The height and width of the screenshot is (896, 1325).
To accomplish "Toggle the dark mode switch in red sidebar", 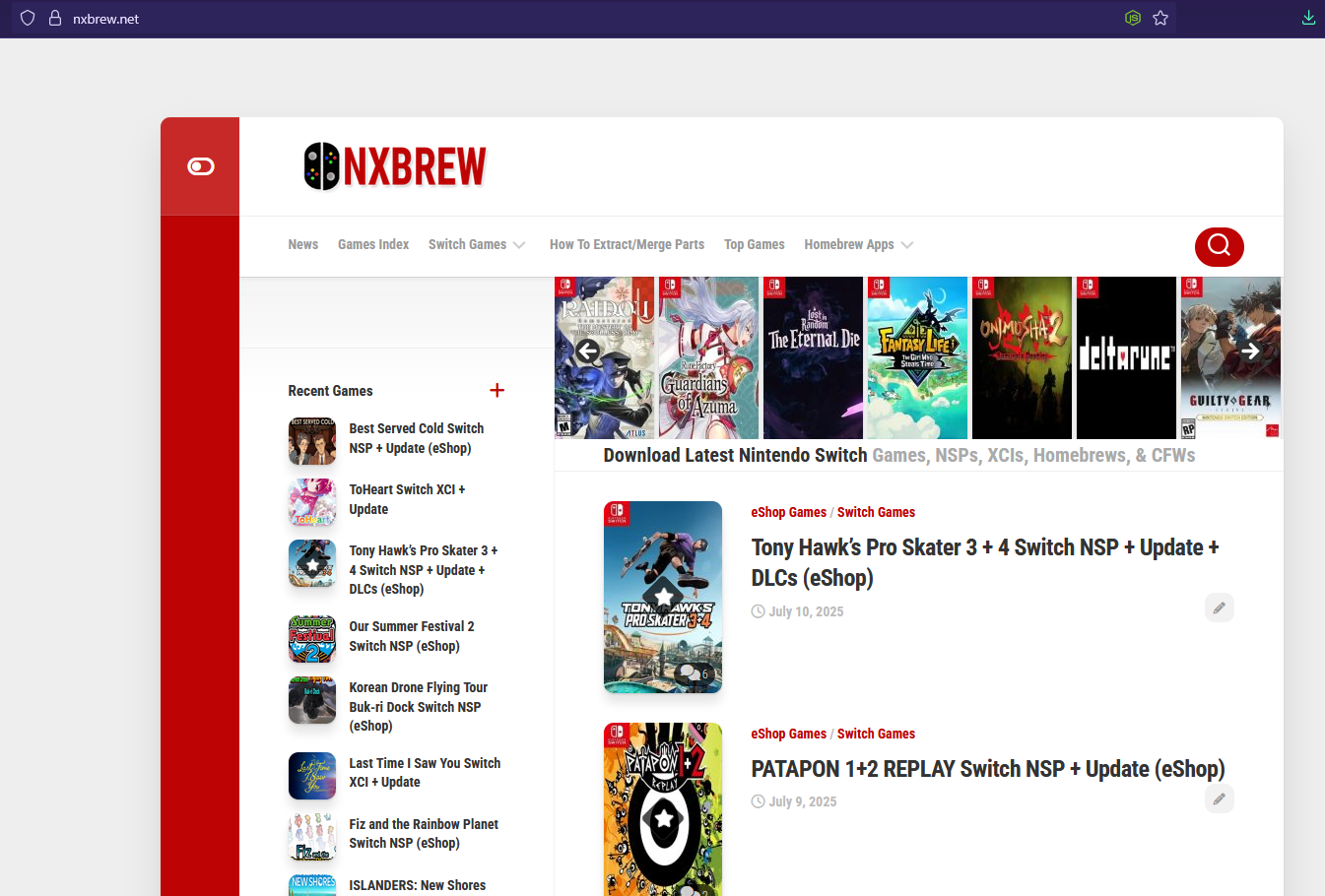I will [201, 166].
